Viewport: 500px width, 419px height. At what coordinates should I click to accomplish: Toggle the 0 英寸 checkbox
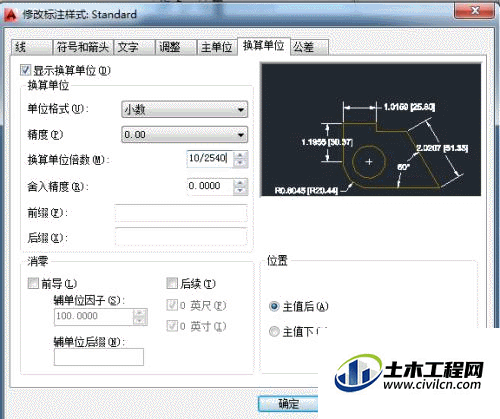[x=172, y=326]
